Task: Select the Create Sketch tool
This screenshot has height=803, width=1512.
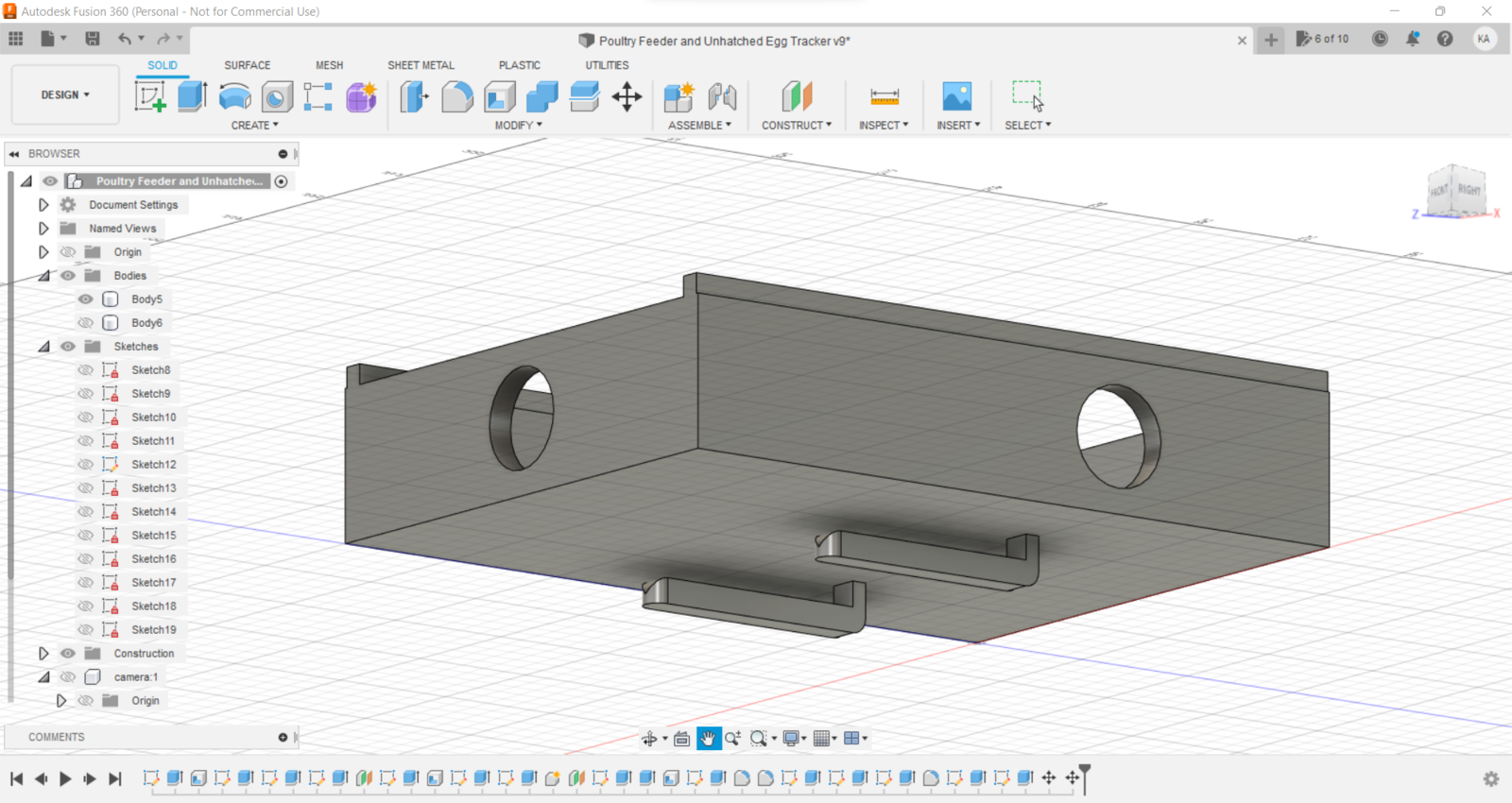Action: [150, 96]
